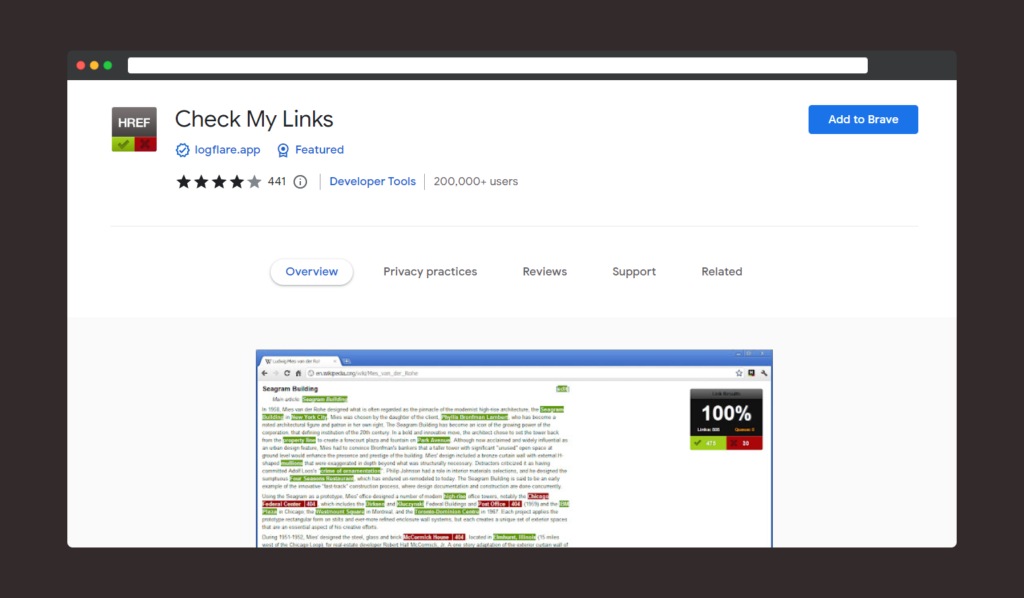Open the Developer Tools category link
The height and width of the screenshot is (598, 1024).
click(x=372, y=181)
